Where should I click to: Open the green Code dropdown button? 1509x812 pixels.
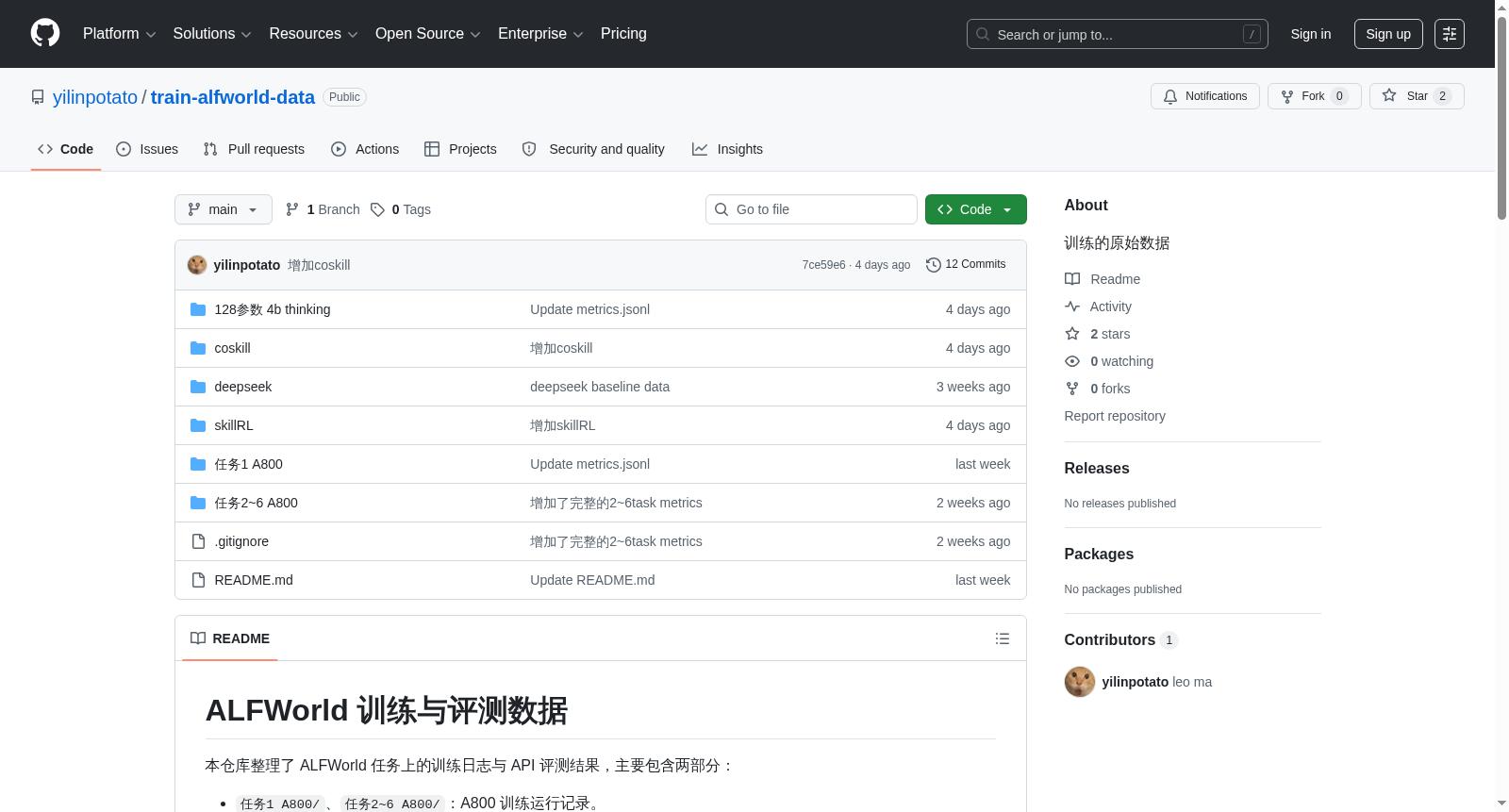[x=976, y=209]
